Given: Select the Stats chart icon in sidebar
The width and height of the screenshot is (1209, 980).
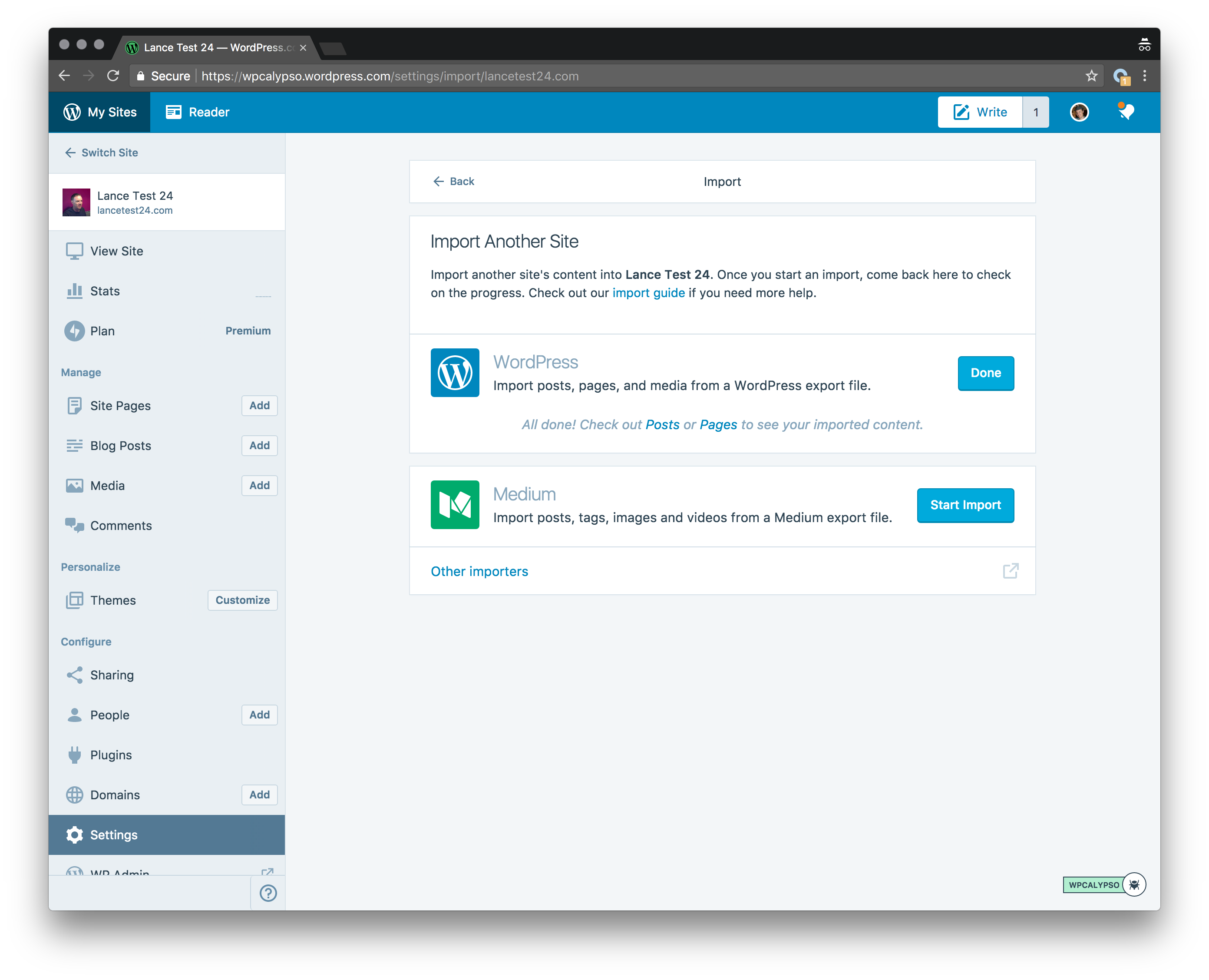Looking at the screenshot, I should pyautogui.click(x=75, y=291).
